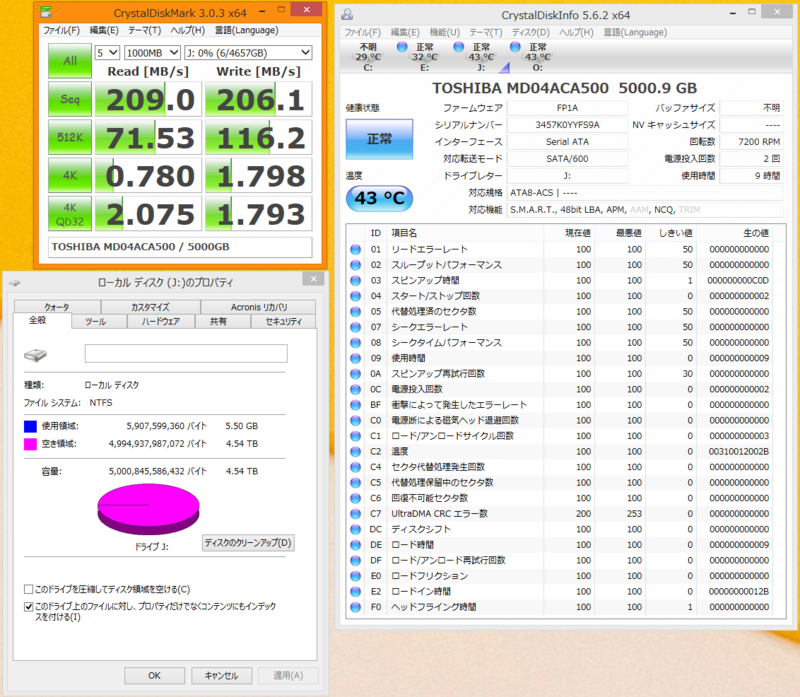The width and height of the screenshot is (800, 697).
Task: Click status circle for ID 07 シークエラーレート
Action: (356, 327)
